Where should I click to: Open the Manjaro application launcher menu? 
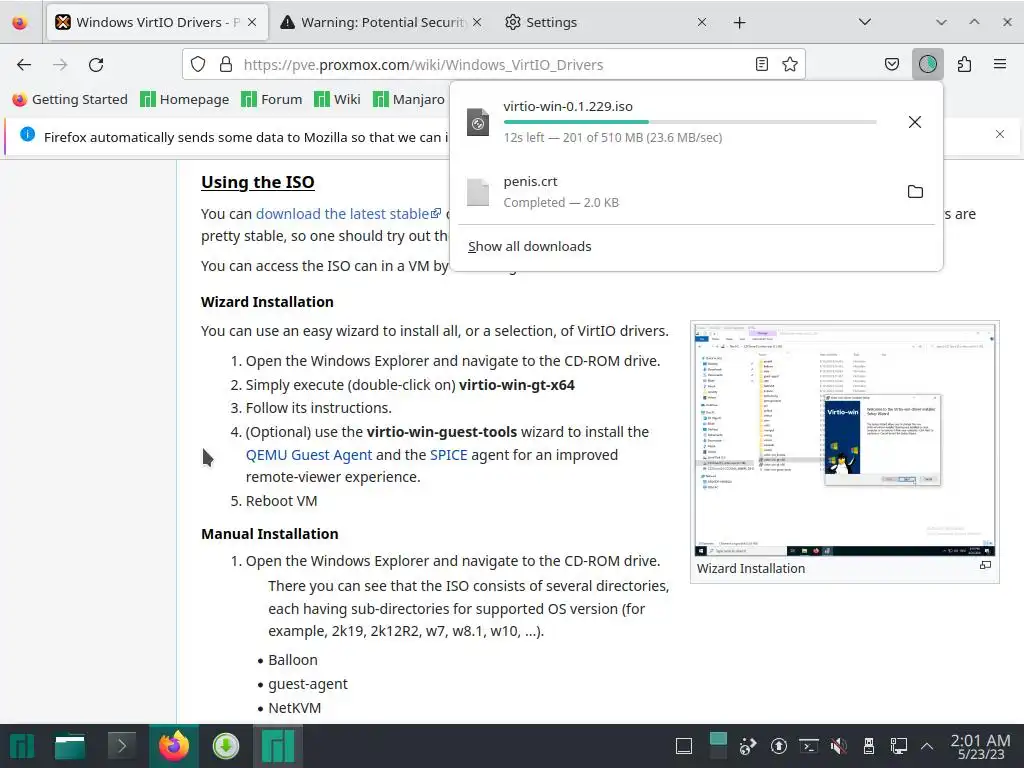click(x=22, y=746)
